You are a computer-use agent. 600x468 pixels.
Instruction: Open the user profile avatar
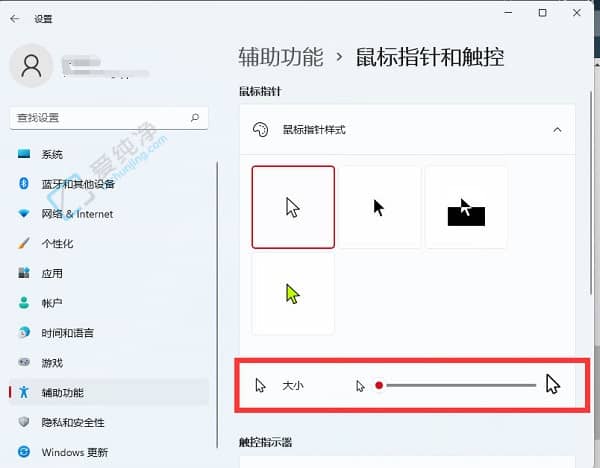[x=31, y=66]
